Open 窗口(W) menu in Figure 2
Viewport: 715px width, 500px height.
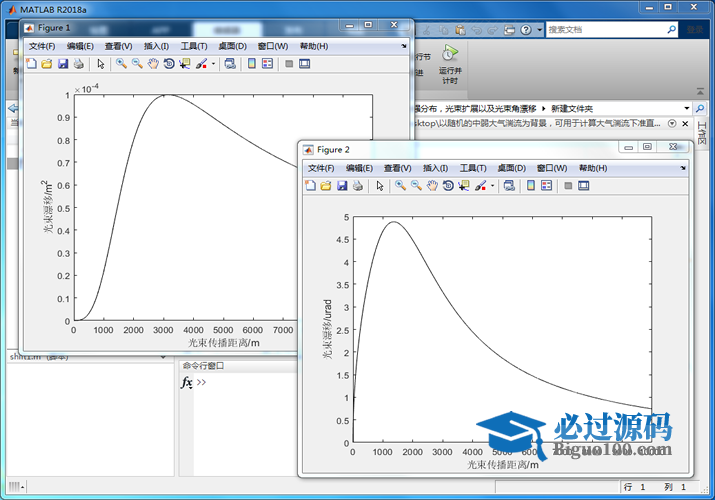[552, 168]
